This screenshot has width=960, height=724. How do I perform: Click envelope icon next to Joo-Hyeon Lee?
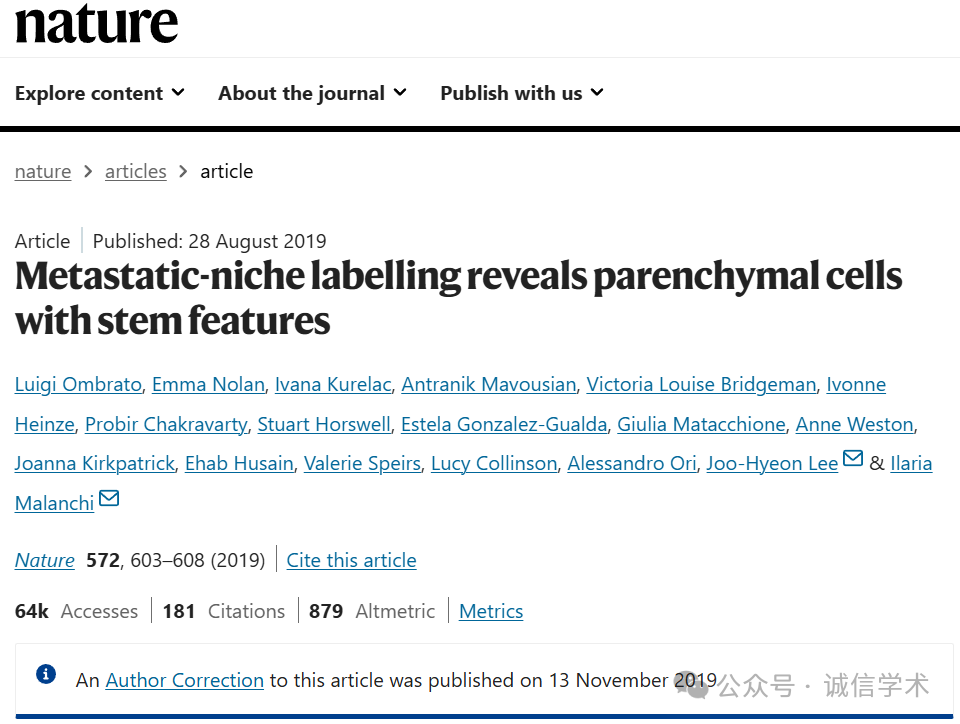pos(853,459)
